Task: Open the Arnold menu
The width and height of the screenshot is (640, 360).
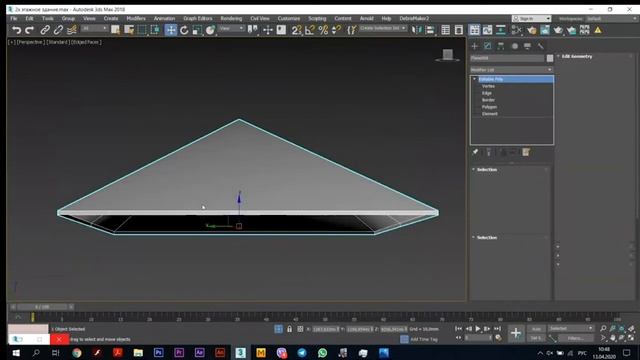Action: click(x=367, y=18)
